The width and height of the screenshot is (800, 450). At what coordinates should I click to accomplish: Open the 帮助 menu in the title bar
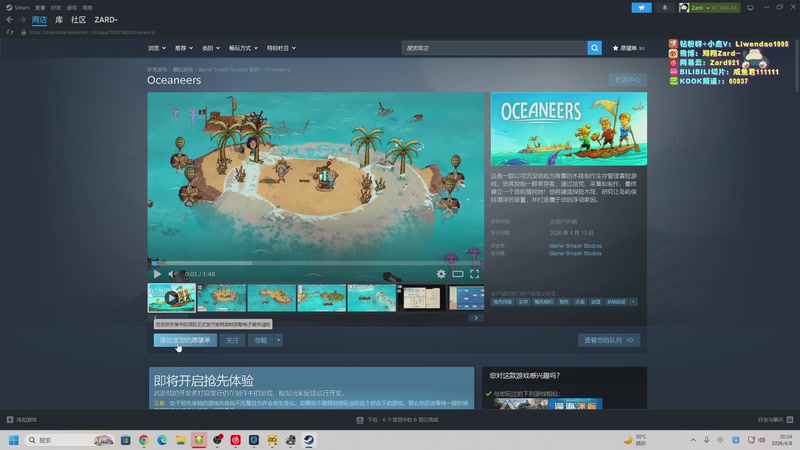[x=87, y=8]
